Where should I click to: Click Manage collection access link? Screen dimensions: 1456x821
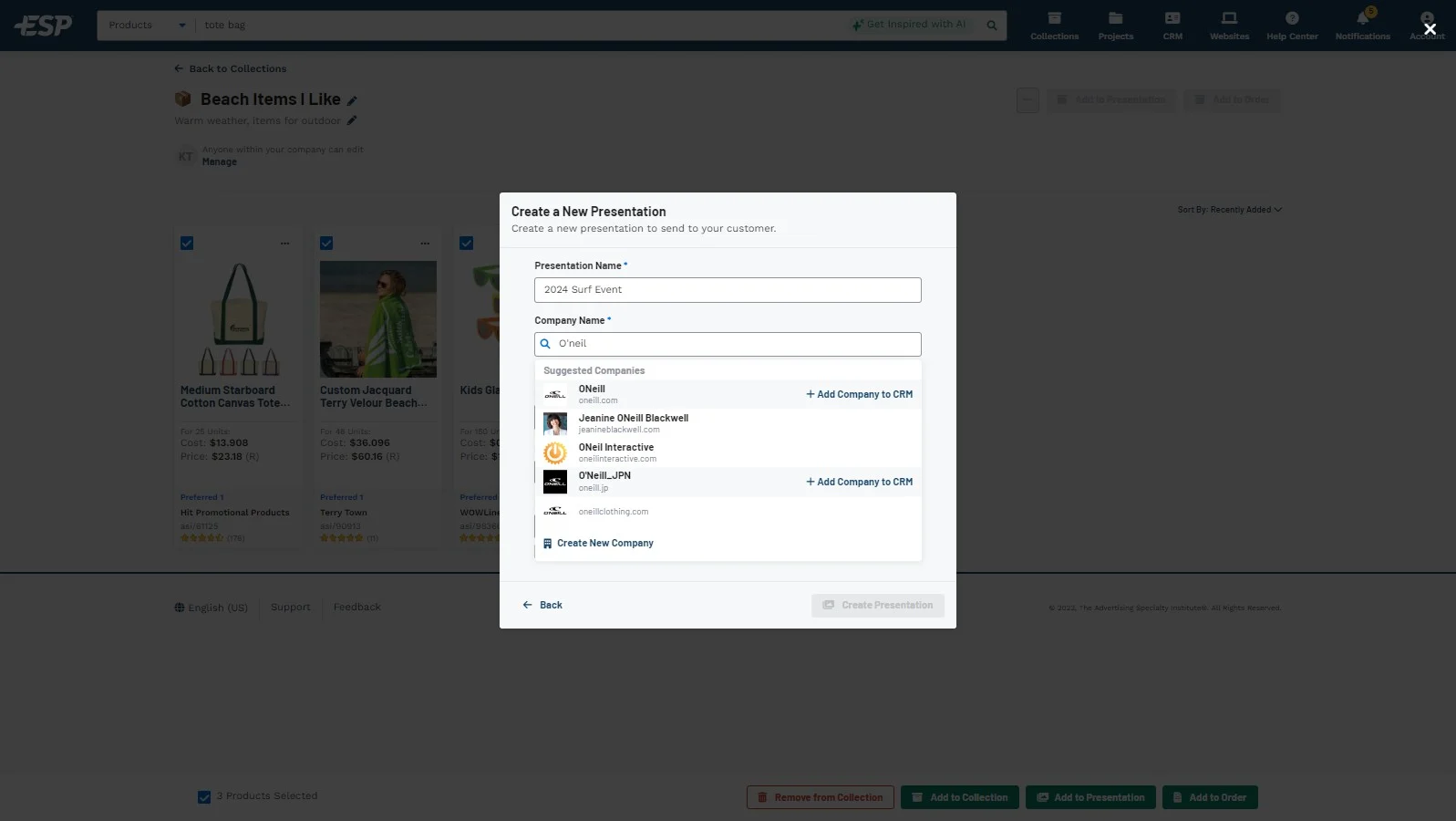220,162
